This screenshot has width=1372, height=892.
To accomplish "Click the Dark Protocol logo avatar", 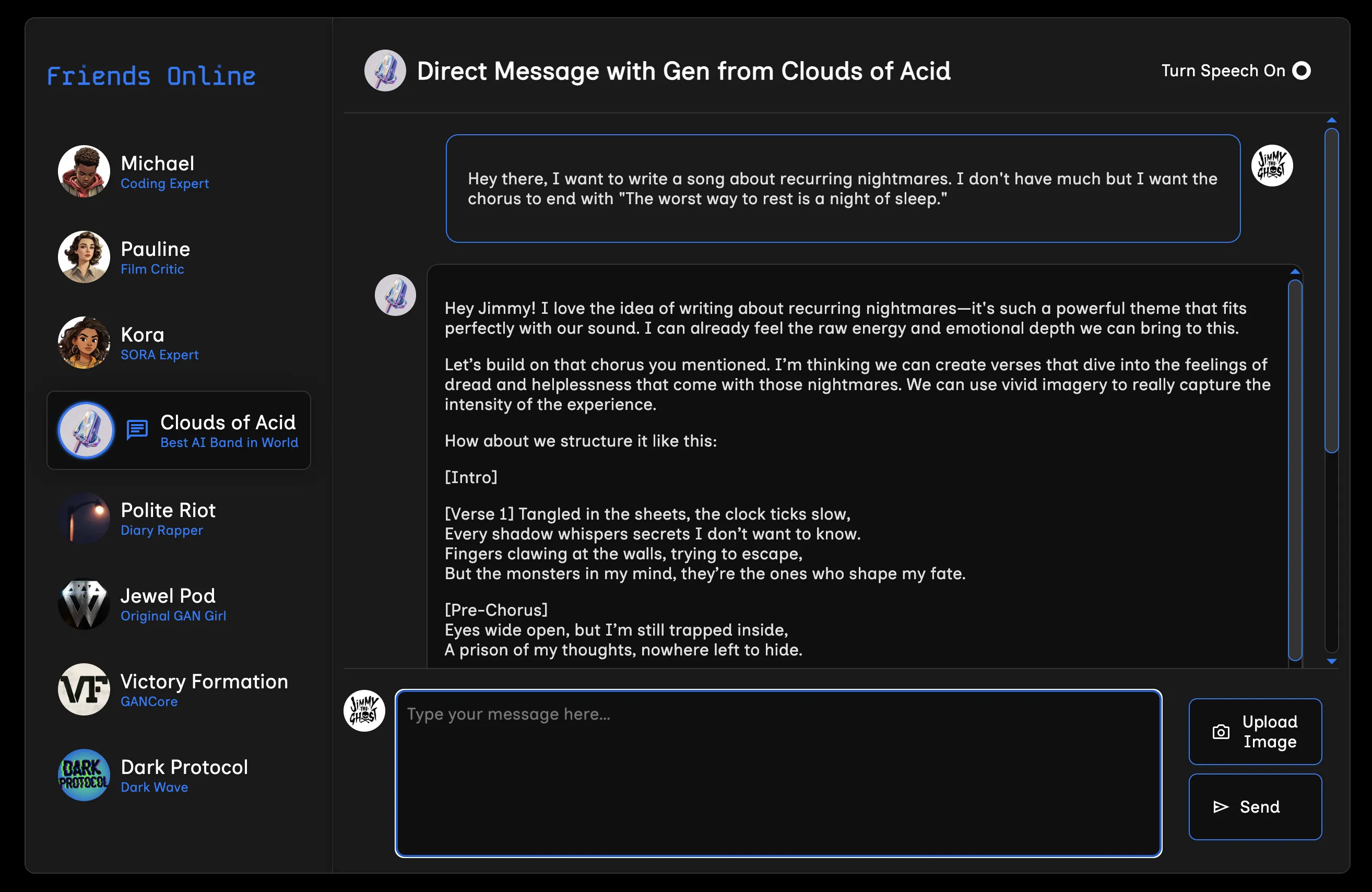I will 84,775.
